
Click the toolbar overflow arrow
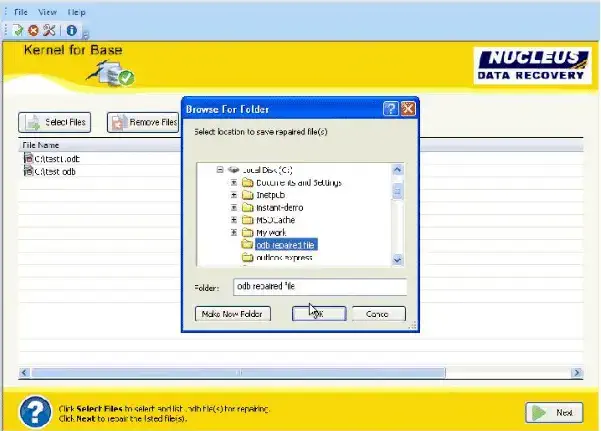85,36
